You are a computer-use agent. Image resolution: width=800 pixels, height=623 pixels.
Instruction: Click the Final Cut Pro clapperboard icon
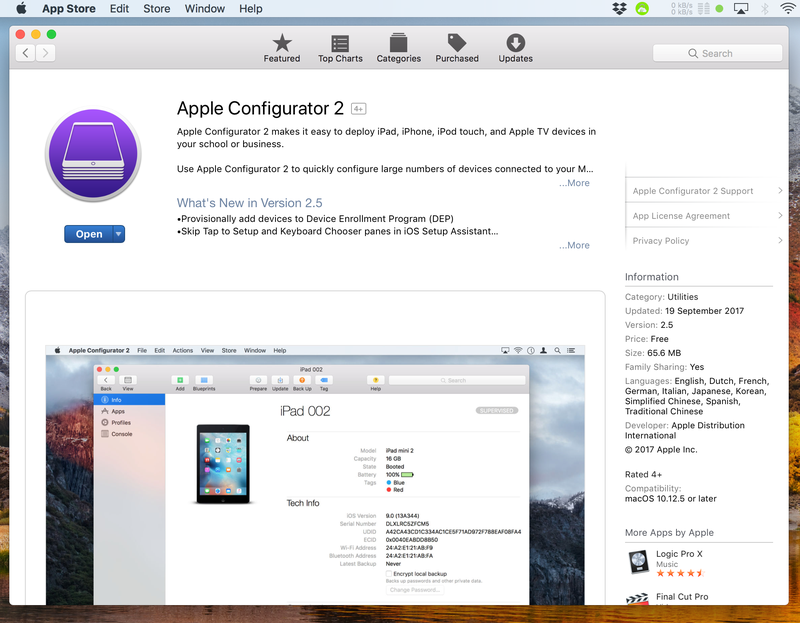point(638,599)
